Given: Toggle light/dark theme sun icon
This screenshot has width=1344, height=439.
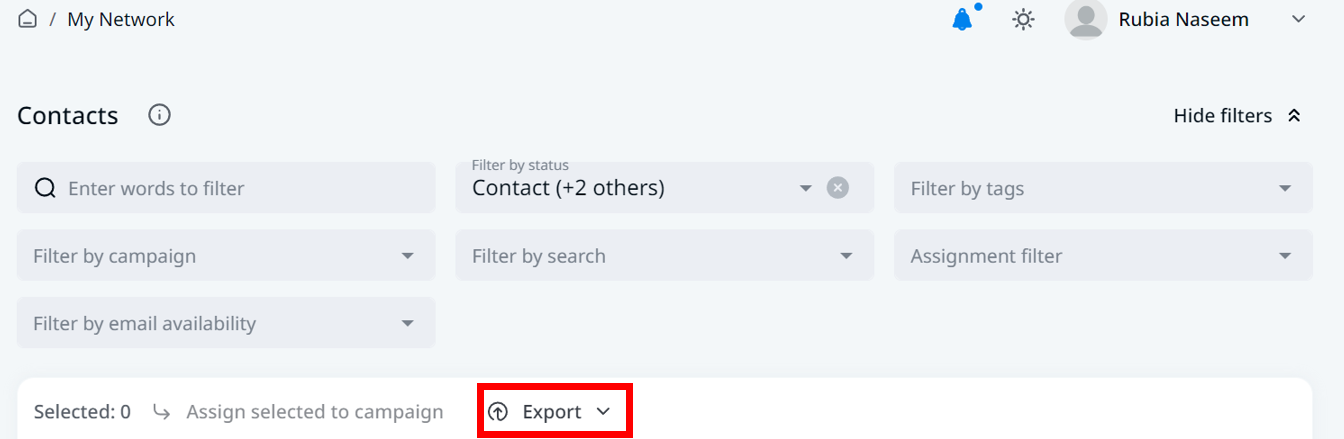Looking at the screenshot, I should coord(1023,19).
